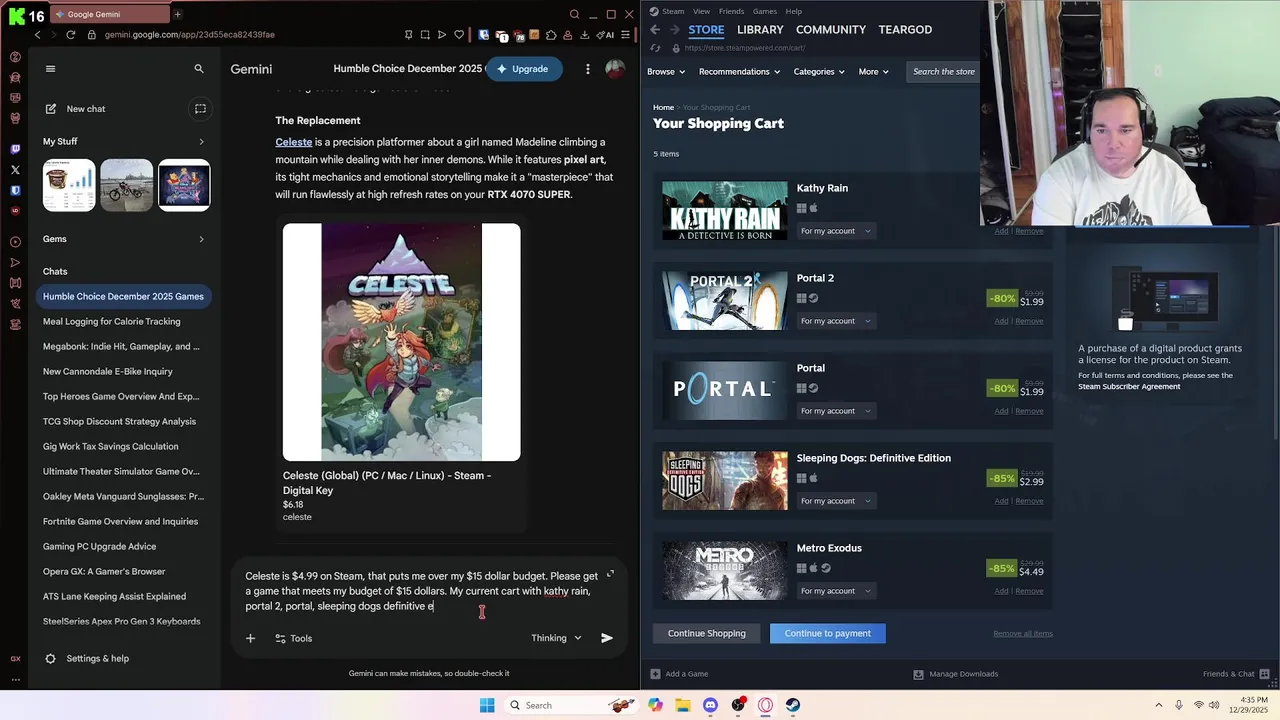The width and height of the screenshot is (1280, 720).
Task: Expand the Gems section arrow
Action: pos(201,239)
